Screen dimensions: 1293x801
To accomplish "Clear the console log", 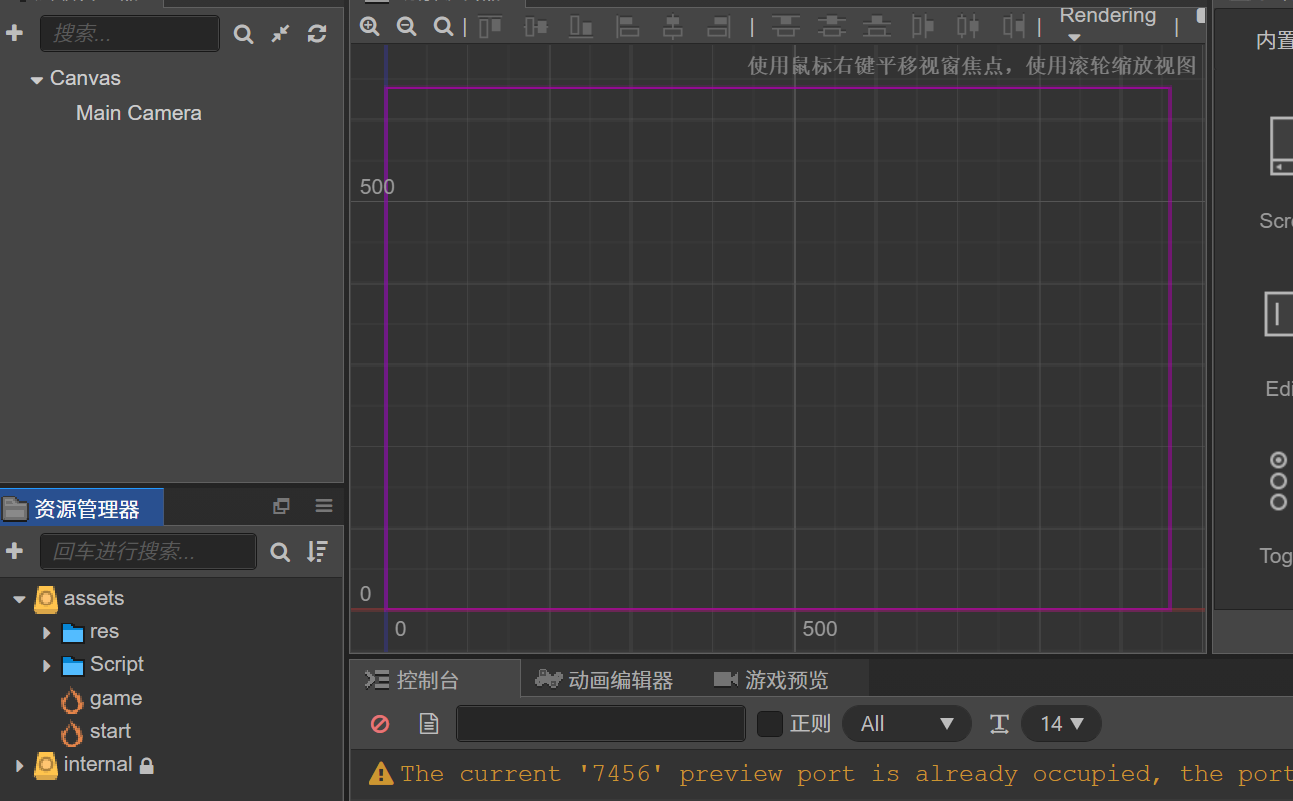I will coord(380,723).
